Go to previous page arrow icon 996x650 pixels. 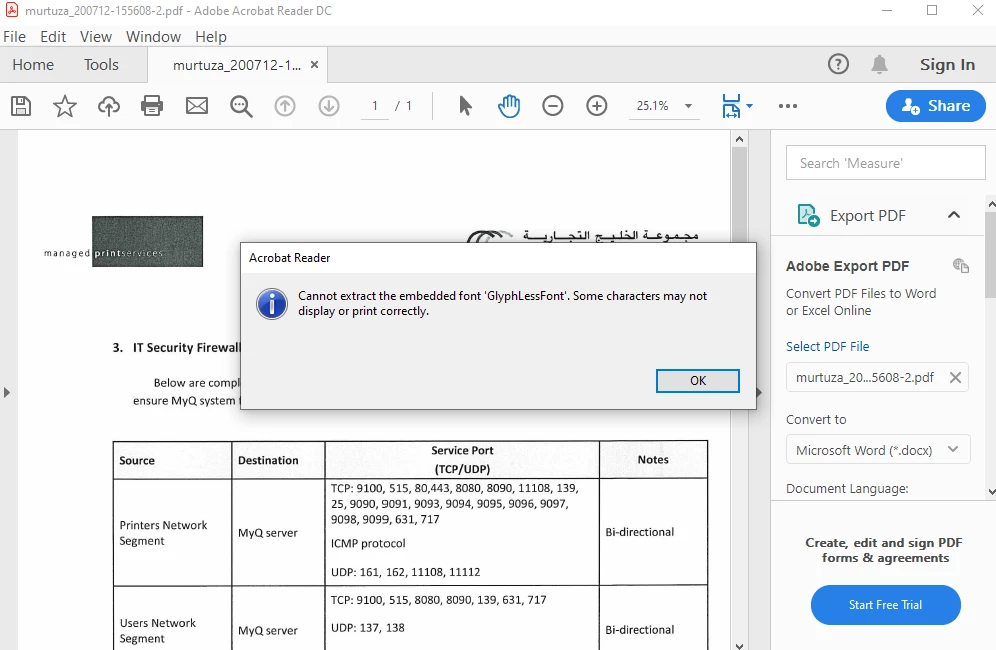[x=285, y=105]
